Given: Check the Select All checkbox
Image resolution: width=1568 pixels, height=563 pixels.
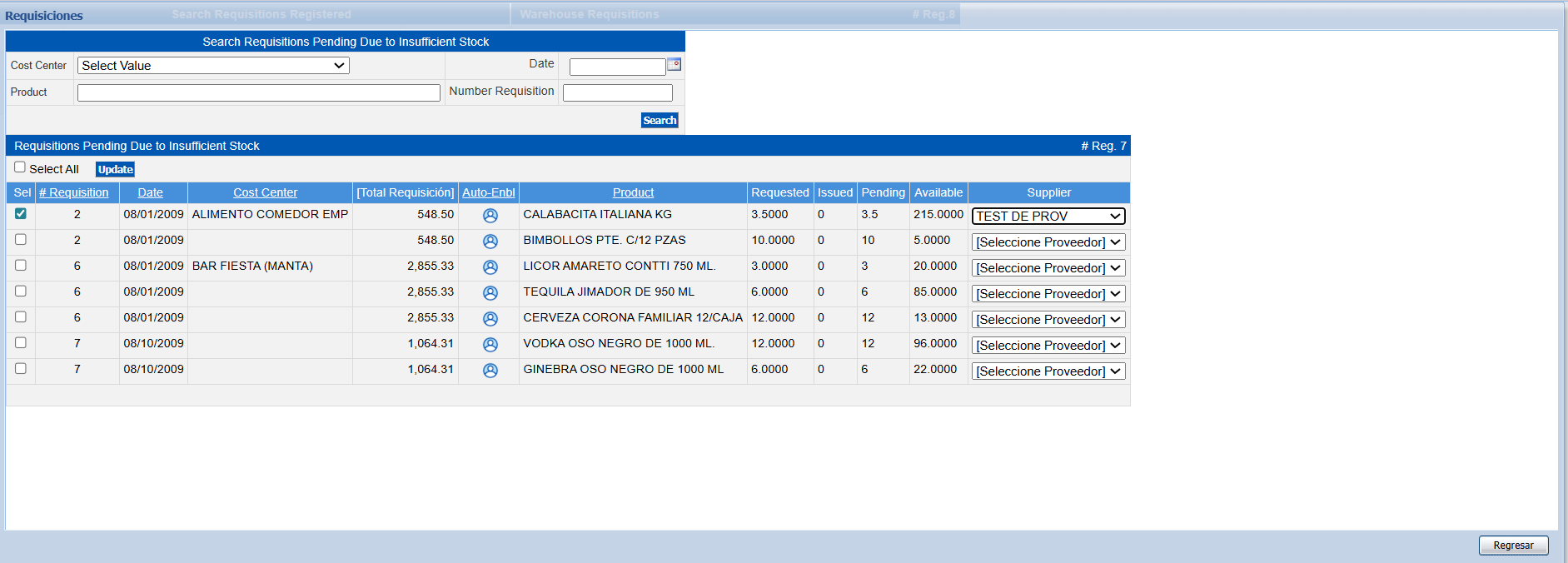Looking at the screenshot, I should point(20,167).
